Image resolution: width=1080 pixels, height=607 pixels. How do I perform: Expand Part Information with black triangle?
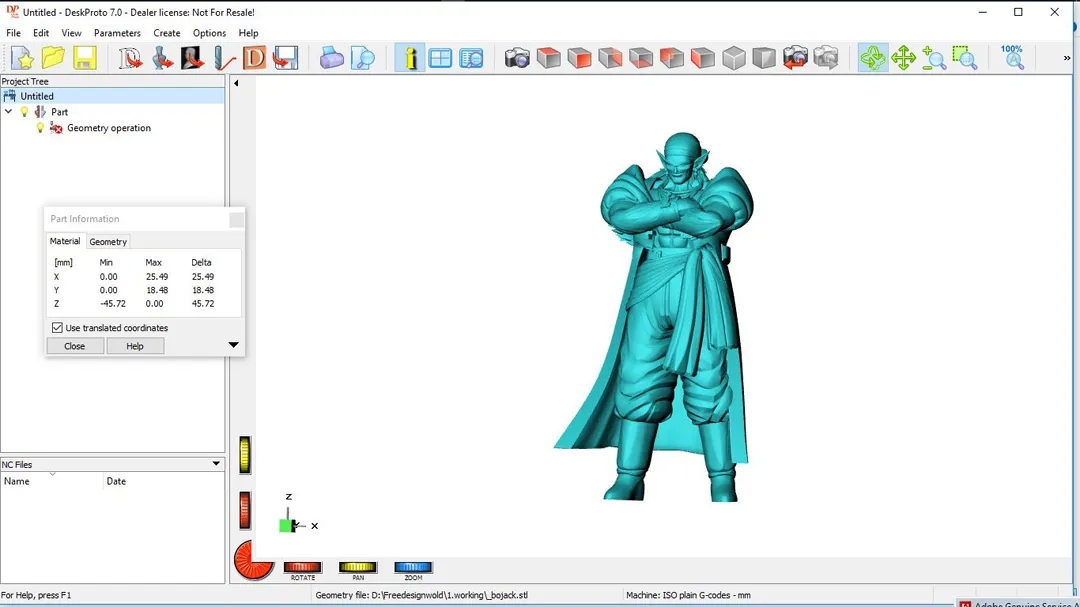[x=233, y=345]
